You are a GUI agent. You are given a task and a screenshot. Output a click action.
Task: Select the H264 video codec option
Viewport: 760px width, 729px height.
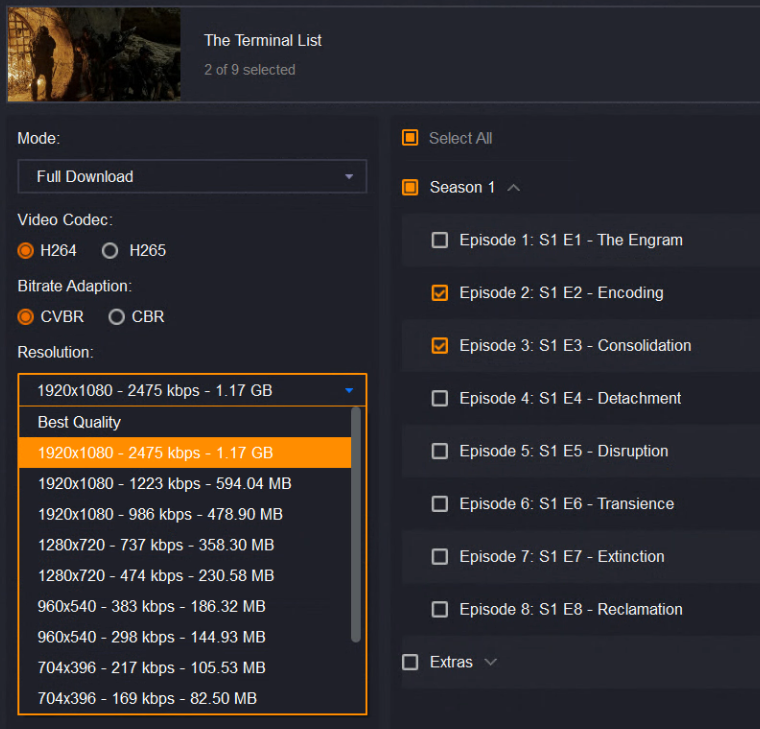click(26, 250)
